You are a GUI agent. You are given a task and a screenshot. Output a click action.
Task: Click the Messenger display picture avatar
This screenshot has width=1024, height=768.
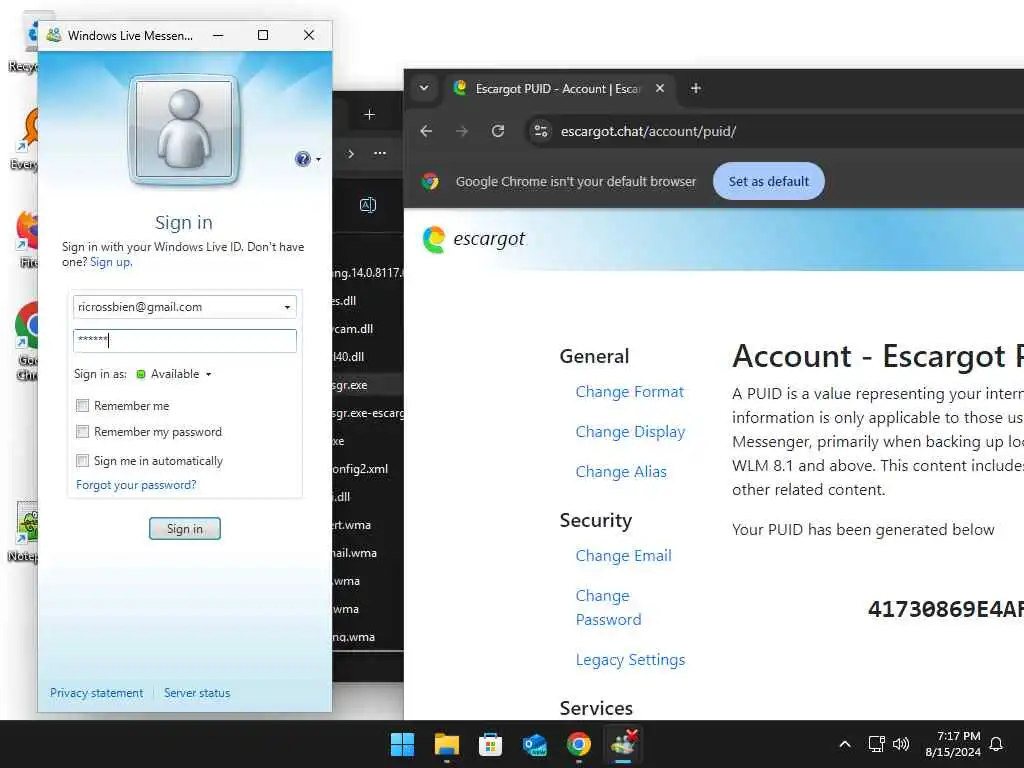pyautogui.click(x=184, y=130)
